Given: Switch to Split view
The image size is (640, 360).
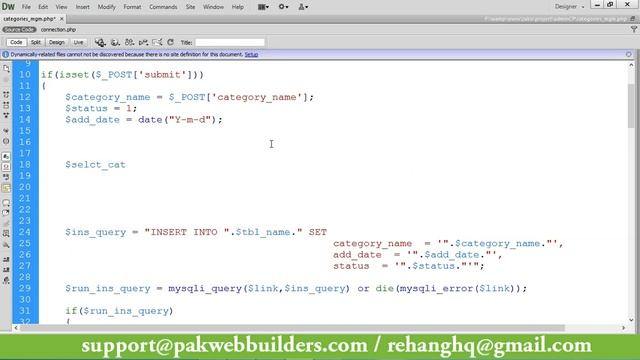Looking at the screenshot, I should 36,42.
